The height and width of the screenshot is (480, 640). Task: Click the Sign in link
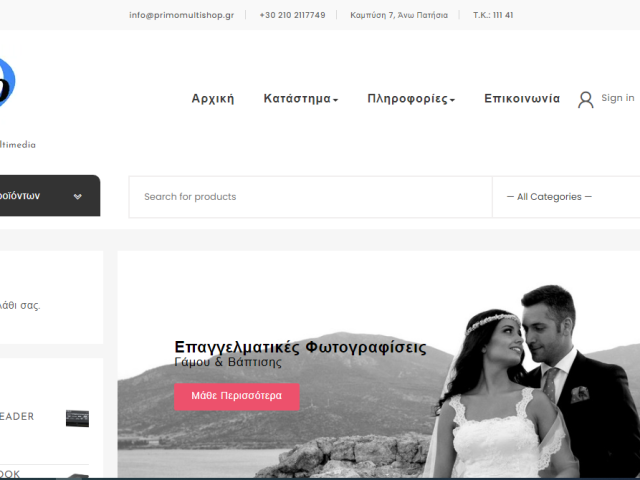pyautogui.click(x=617, y=98)
